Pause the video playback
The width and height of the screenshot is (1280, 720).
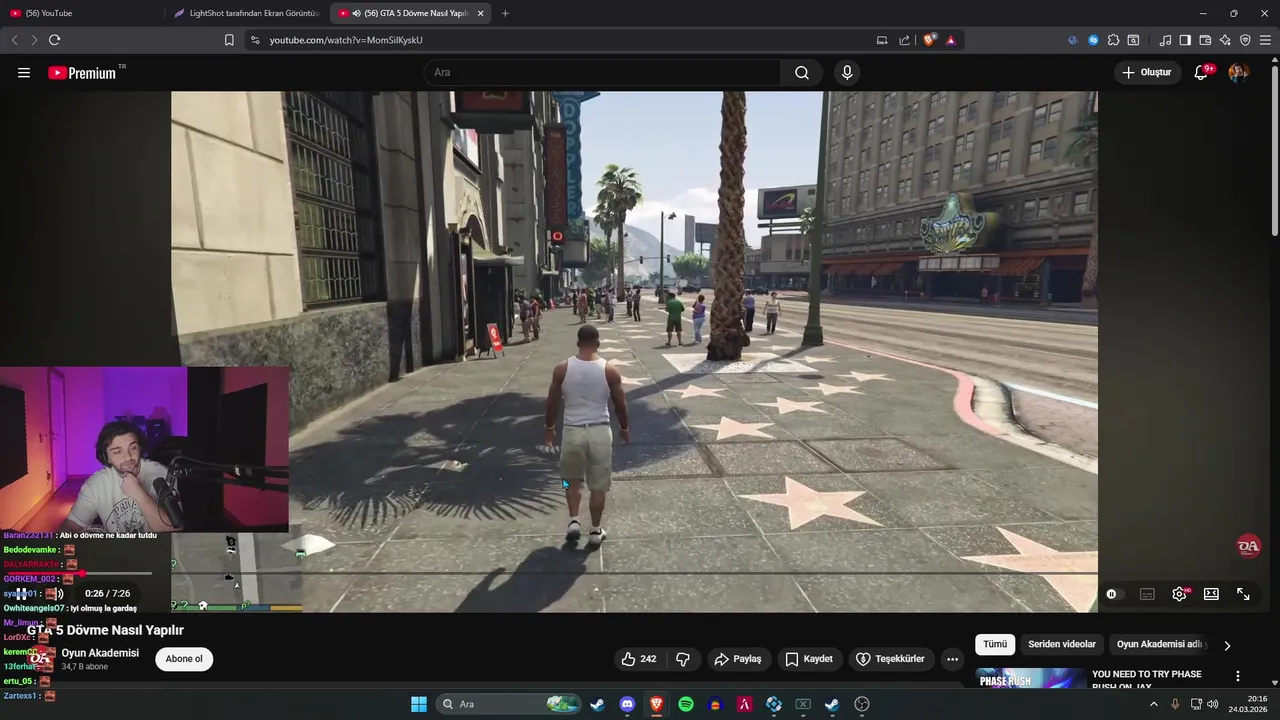20,593
